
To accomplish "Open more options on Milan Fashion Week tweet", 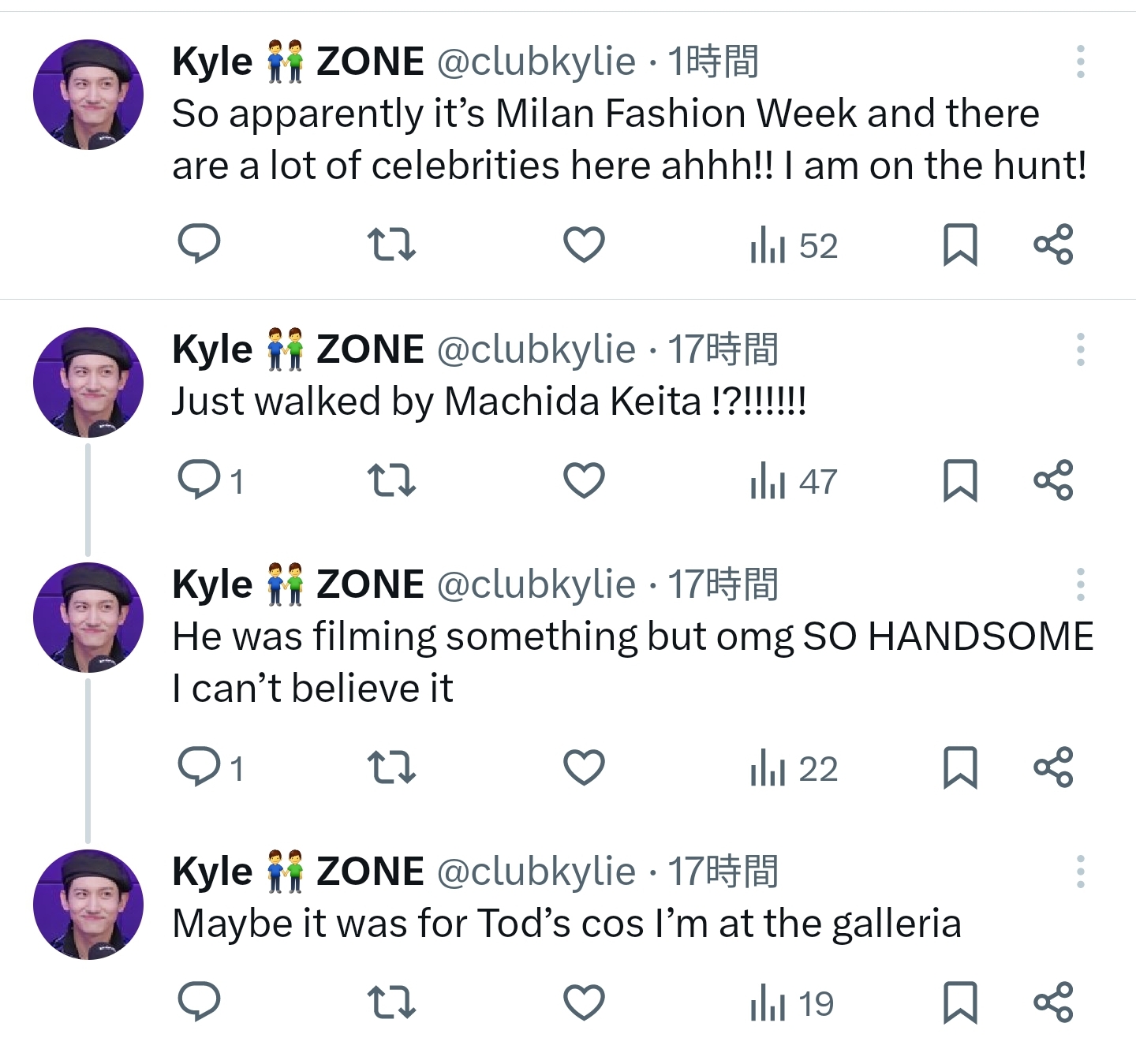I will point(1080,62).
